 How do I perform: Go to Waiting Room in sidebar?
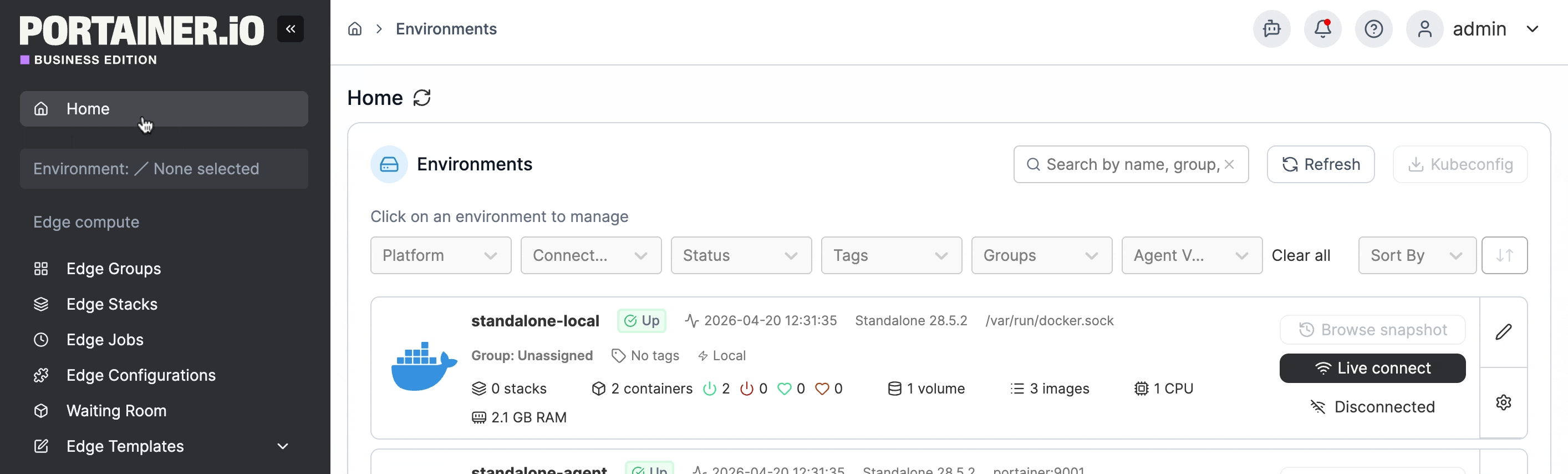pos(116,411)
